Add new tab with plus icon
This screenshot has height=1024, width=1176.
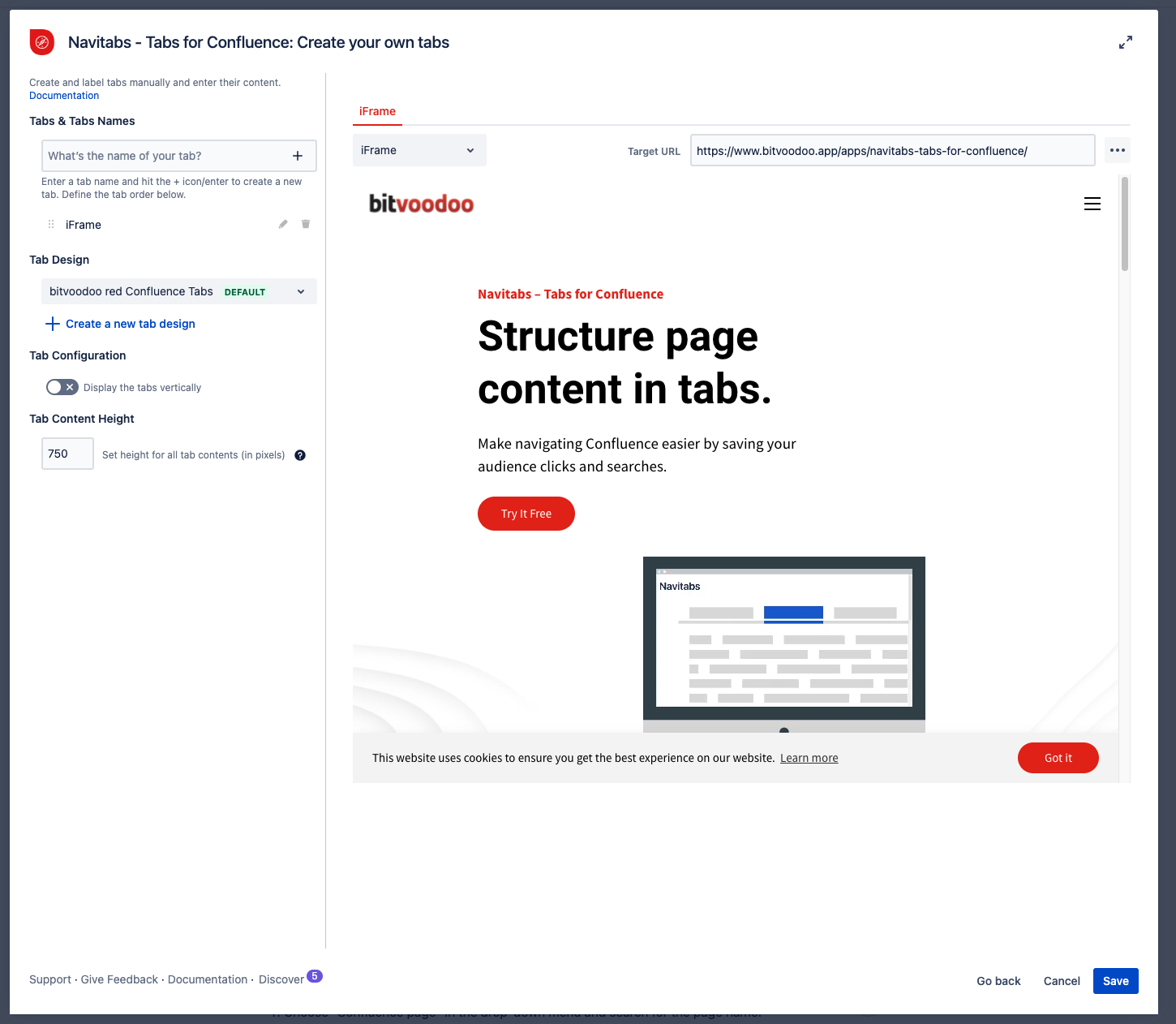click(298, 156)
